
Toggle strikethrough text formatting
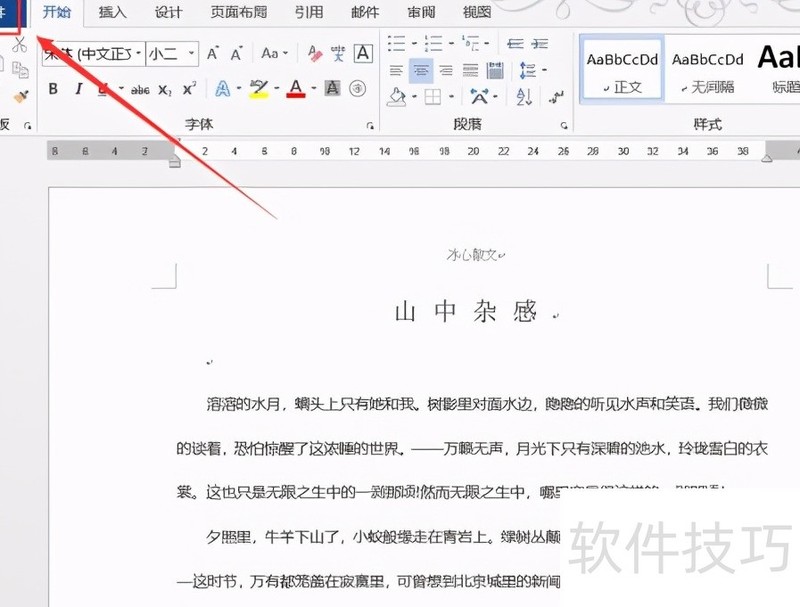coord(140,89)
